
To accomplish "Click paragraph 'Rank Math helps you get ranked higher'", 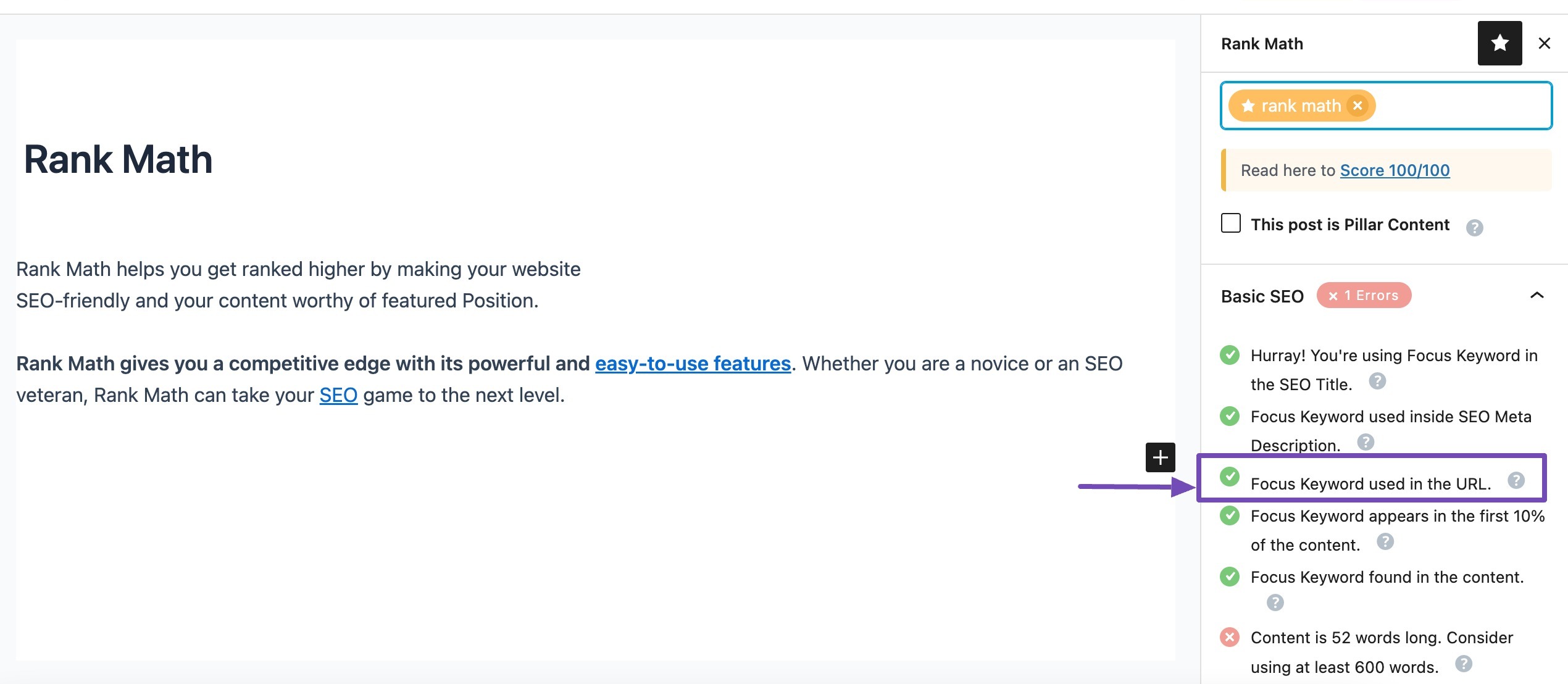I will [298, 285].
